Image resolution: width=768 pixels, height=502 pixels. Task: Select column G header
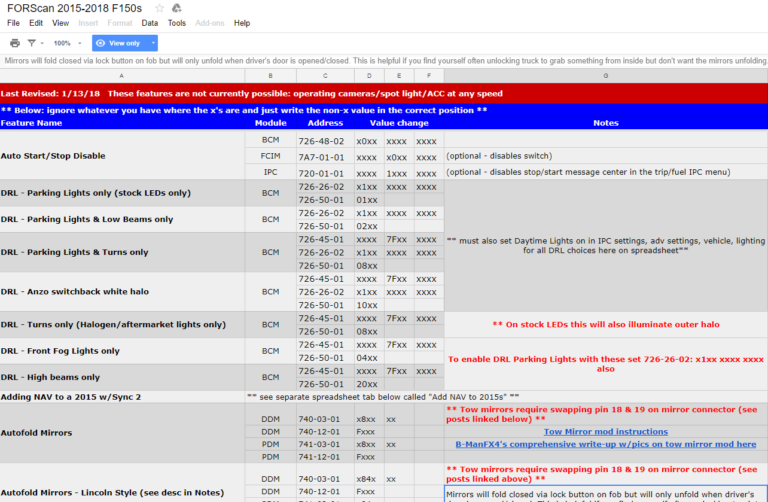(x=606, y=76)
